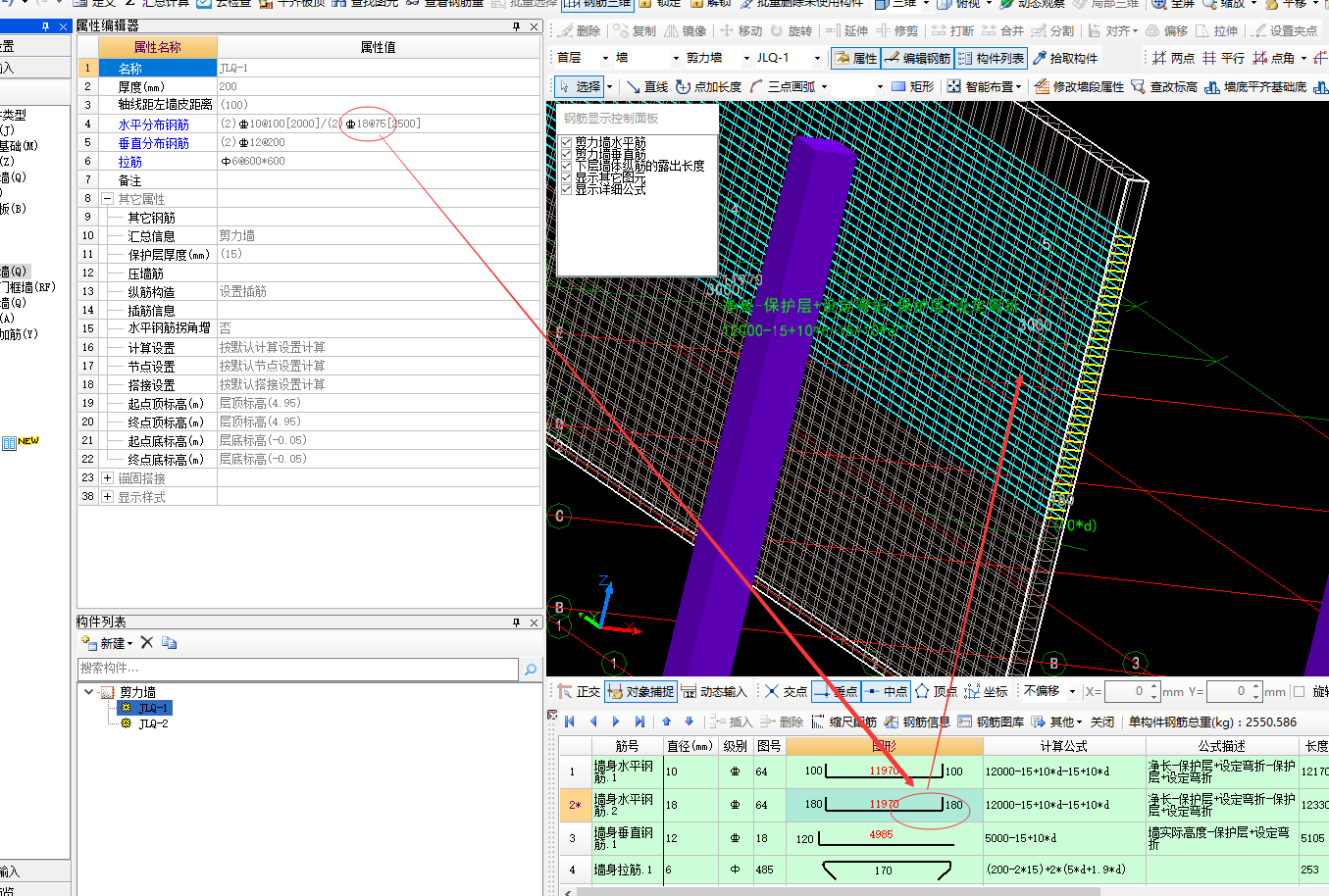Click the 打断 break tool
1329x896 pixels.
[x=952, y=31]
